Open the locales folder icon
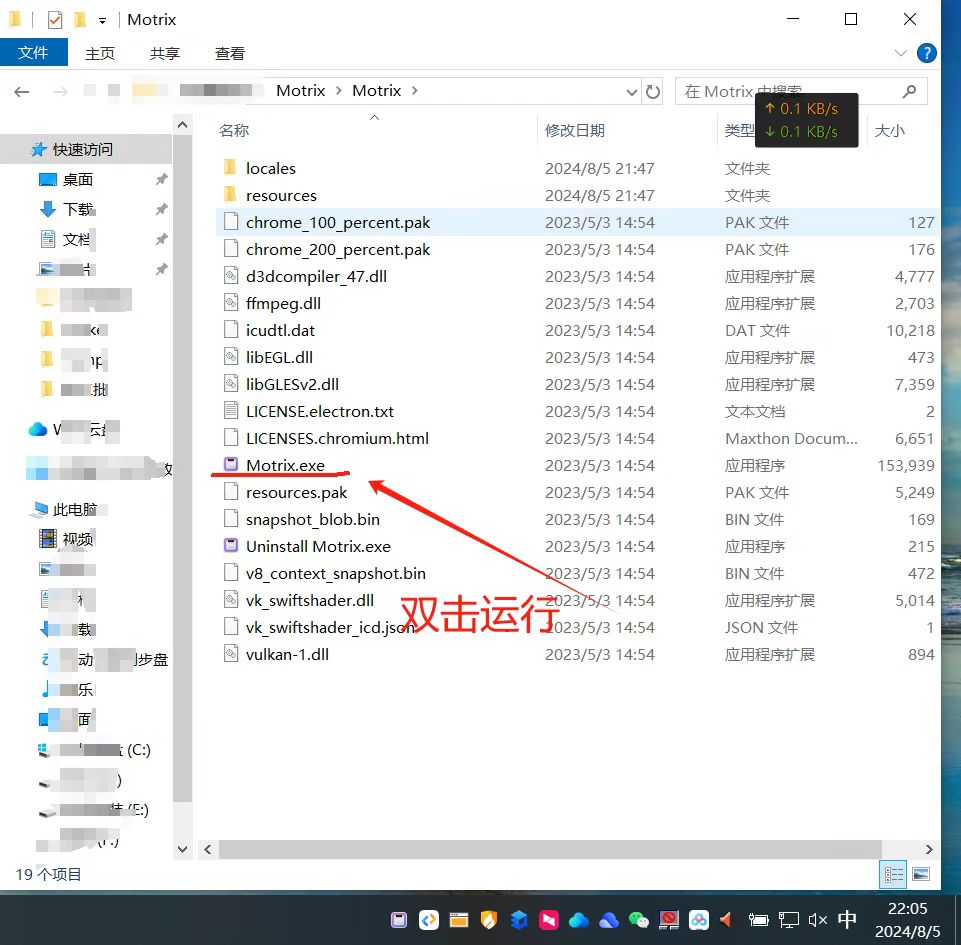The image size is (961, 945). [x=230, y=167]
